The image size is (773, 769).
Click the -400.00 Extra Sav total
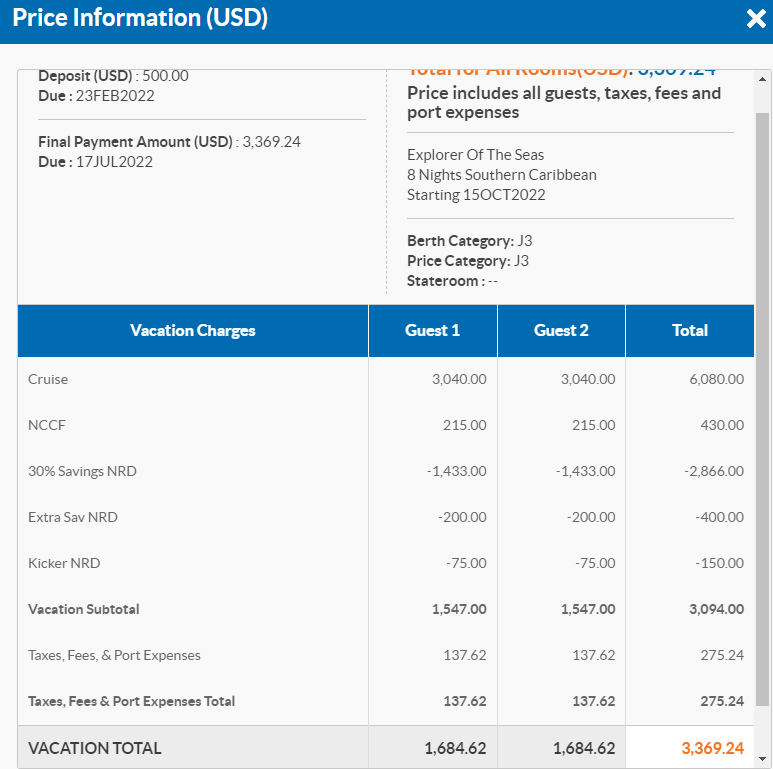tap(719, 517)
